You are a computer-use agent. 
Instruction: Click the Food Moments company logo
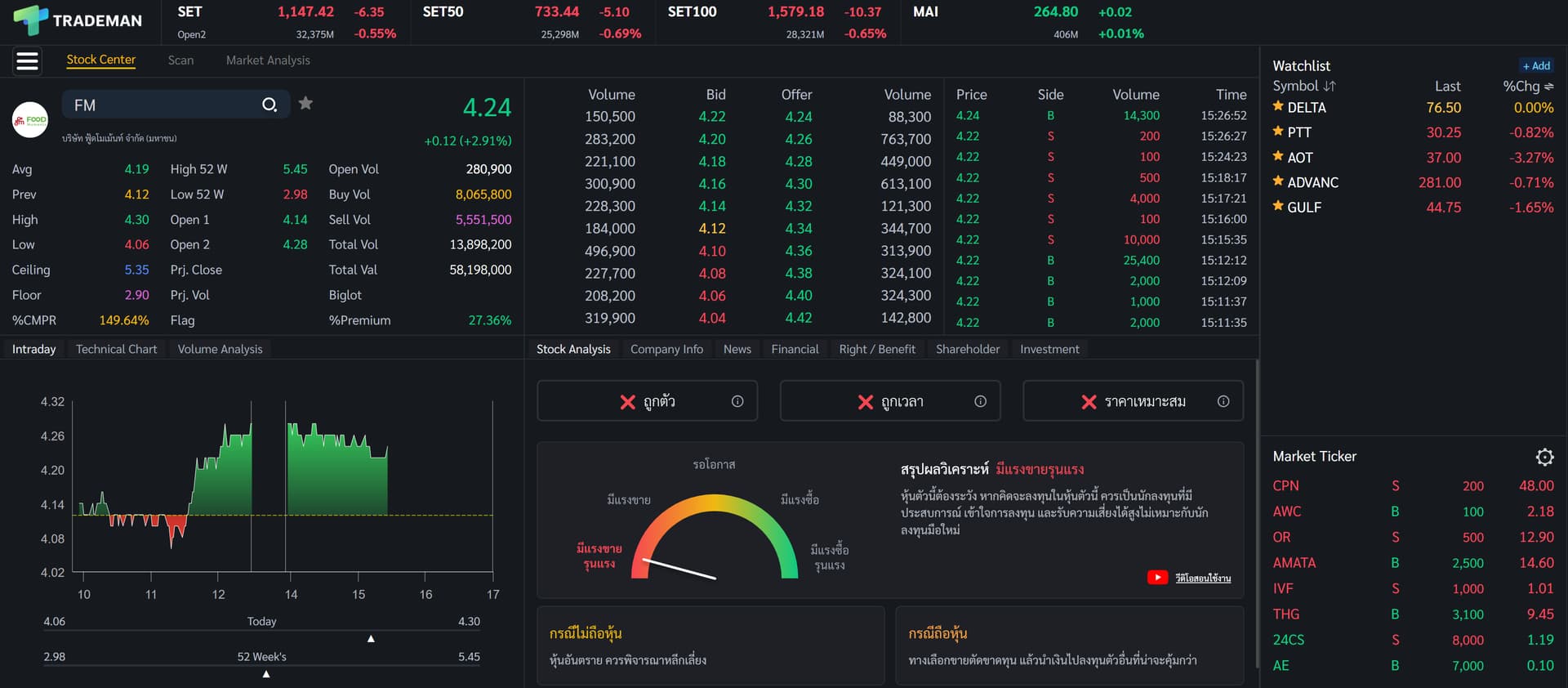[30, 120]
